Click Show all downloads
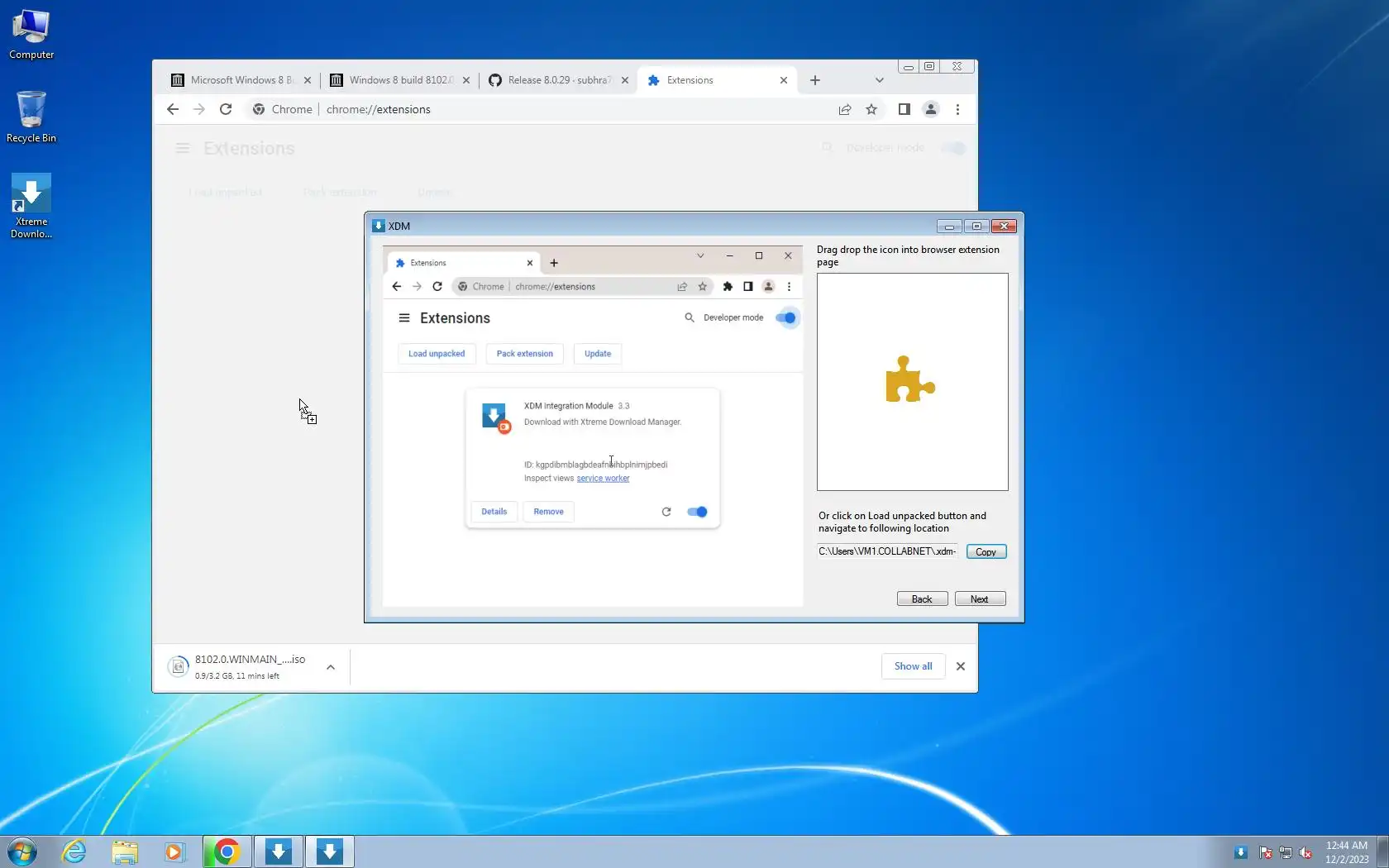1389x868 pixels. pyautogui.click(x=914, y=666)
